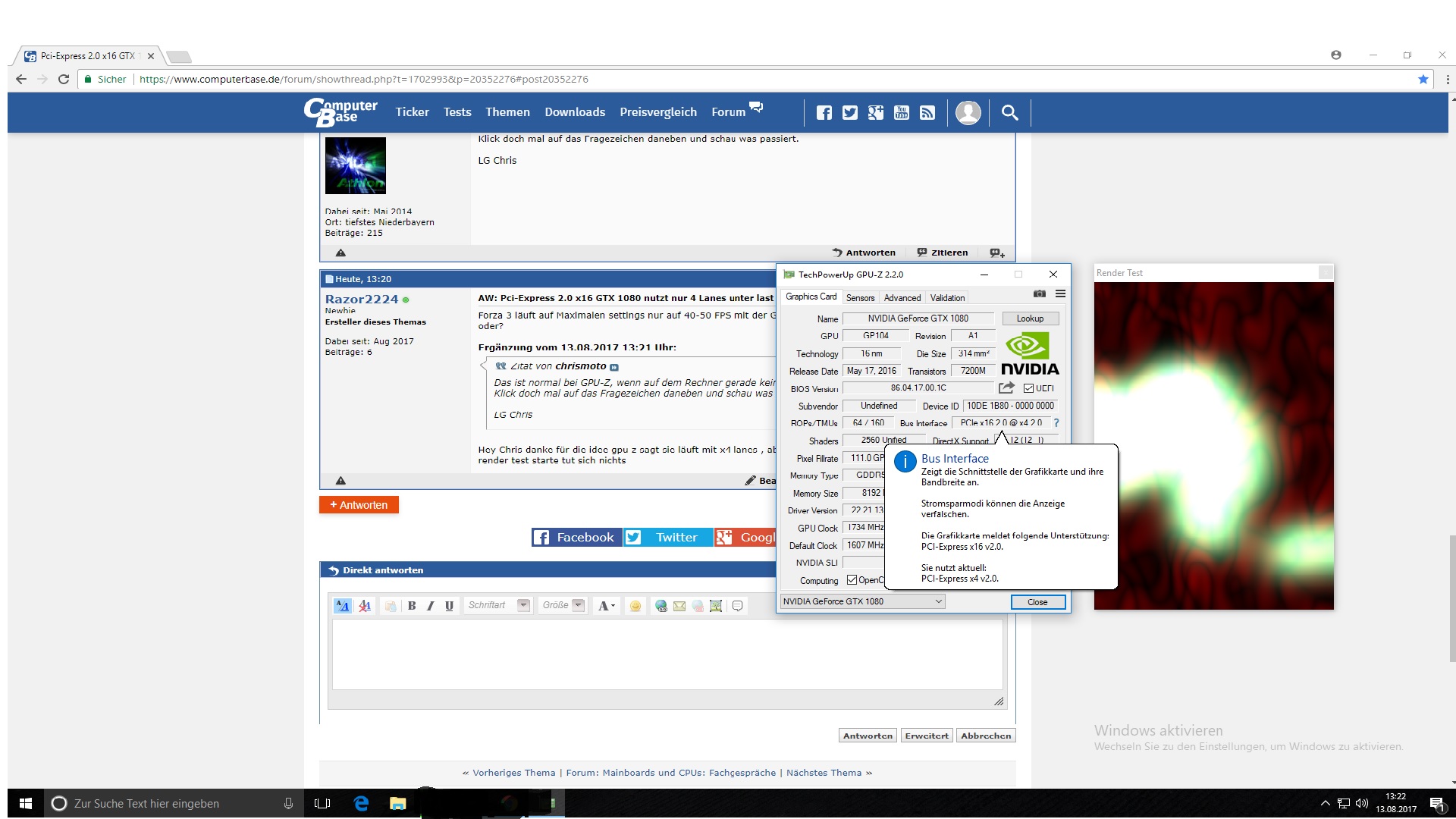The width and height of the screenshot is (1456, 819).
Task: Open ComputerBase search magnifier icon
Action: [x=1009, y=113]
